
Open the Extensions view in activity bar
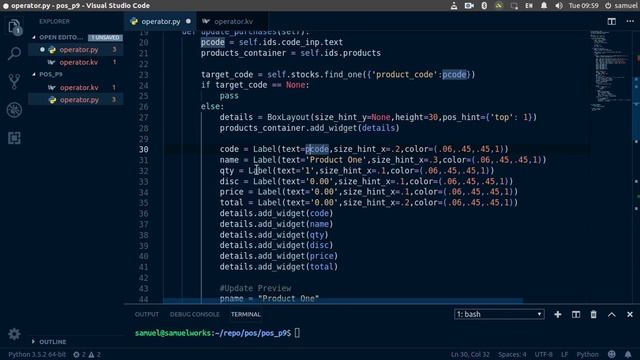tap(14, 138)
